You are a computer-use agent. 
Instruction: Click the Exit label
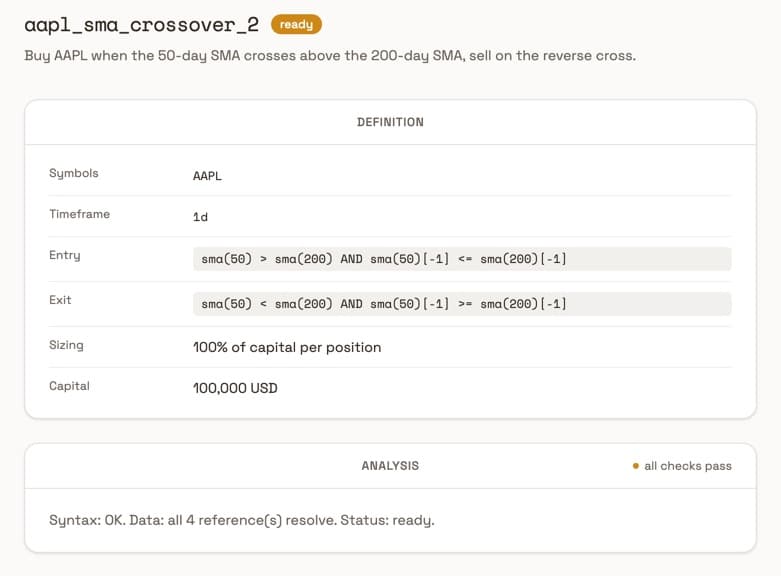coord(60,300)
